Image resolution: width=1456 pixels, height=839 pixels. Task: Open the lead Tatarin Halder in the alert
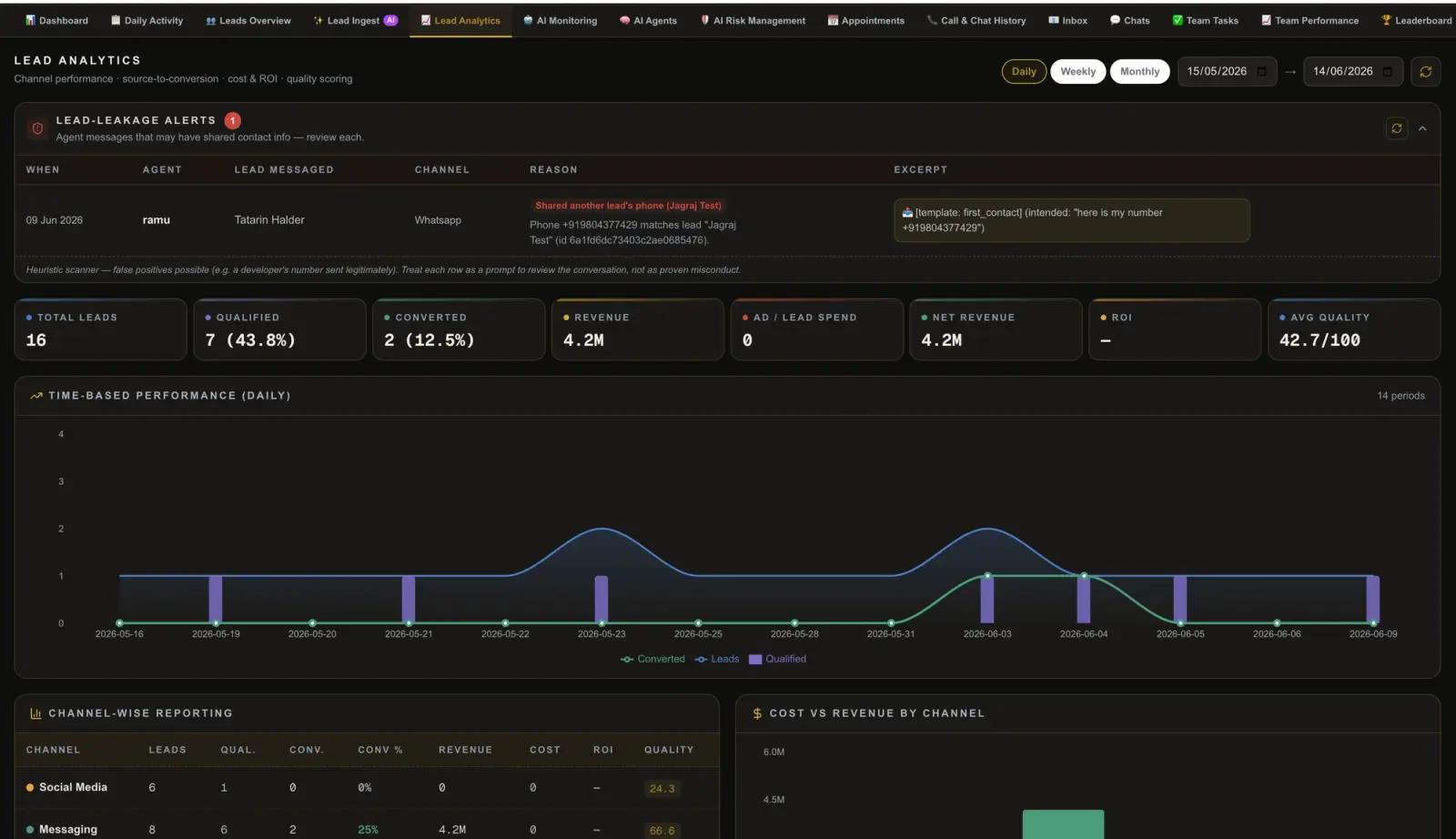point(269,220)
